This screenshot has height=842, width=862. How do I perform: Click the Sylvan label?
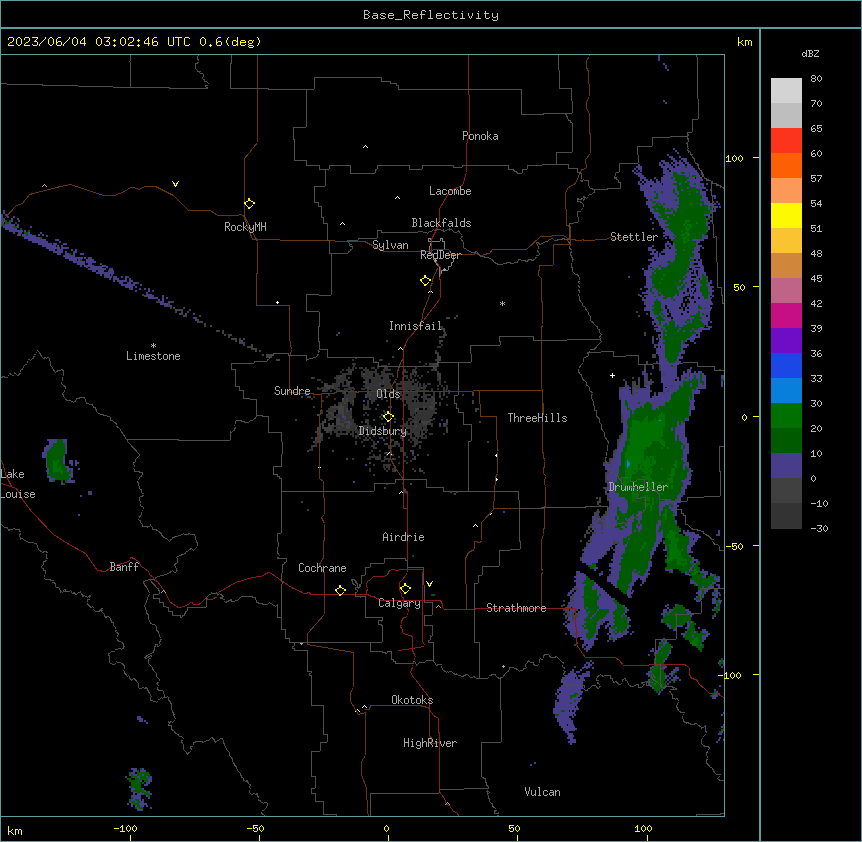(390, 245)
